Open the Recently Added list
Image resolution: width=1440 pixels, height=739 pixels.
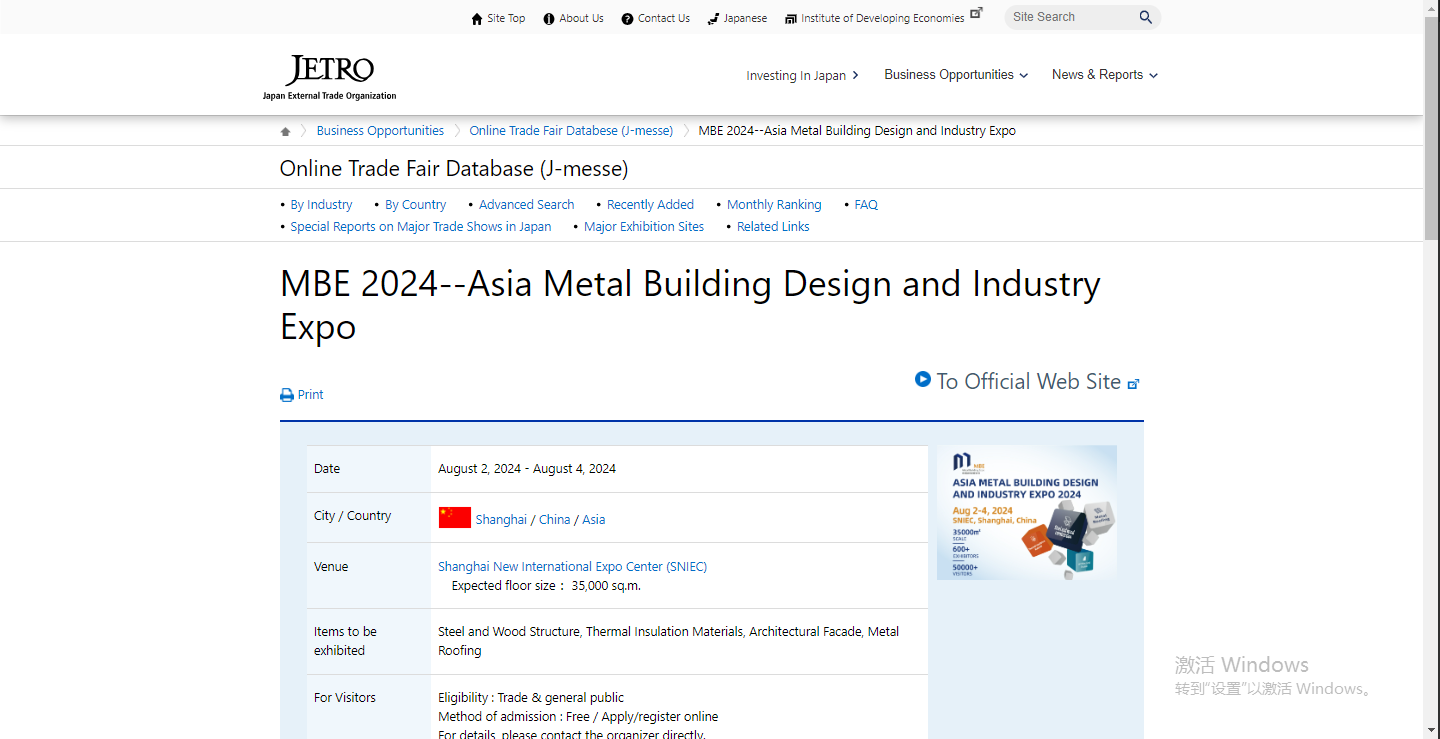tap(650, 205)
